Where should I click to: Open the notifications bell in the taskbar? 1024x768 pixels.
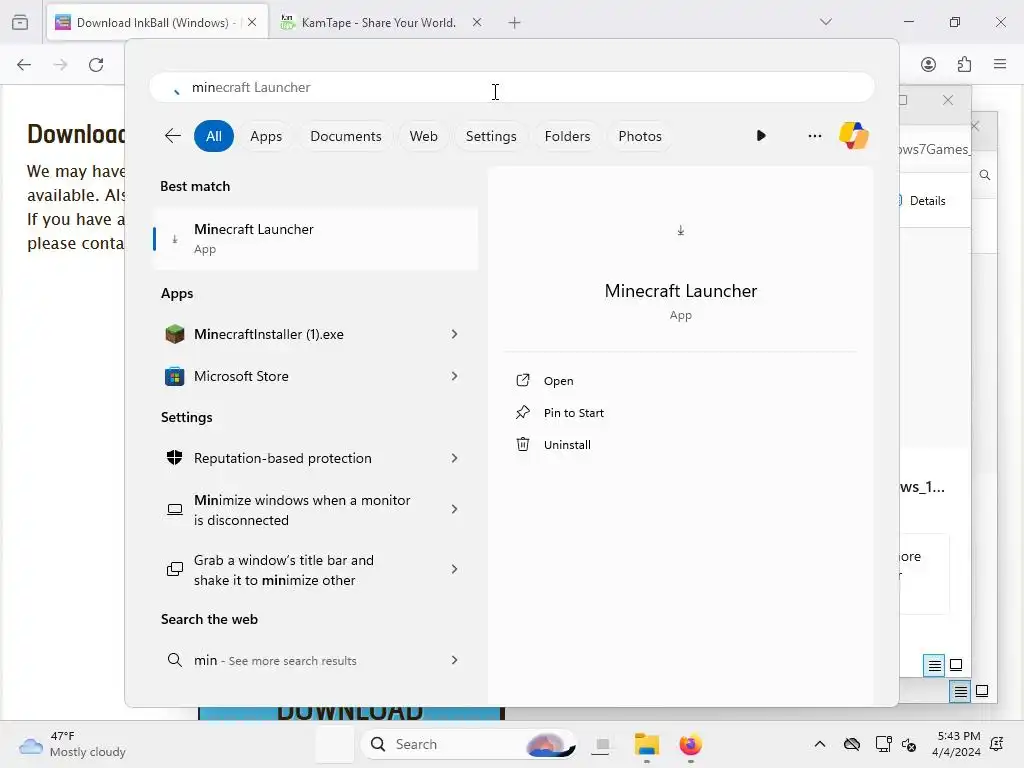click(997, 744)
